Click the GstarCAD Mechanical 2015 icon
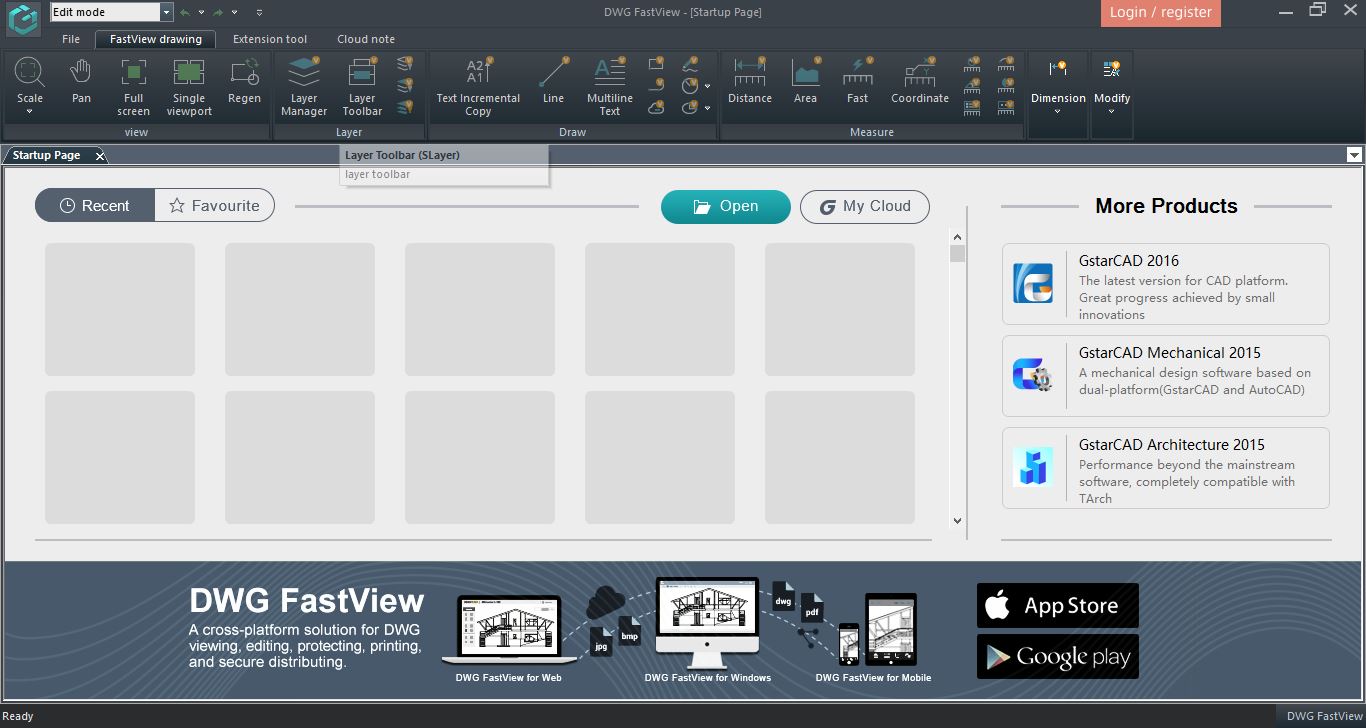 (x=1033, y=375)
